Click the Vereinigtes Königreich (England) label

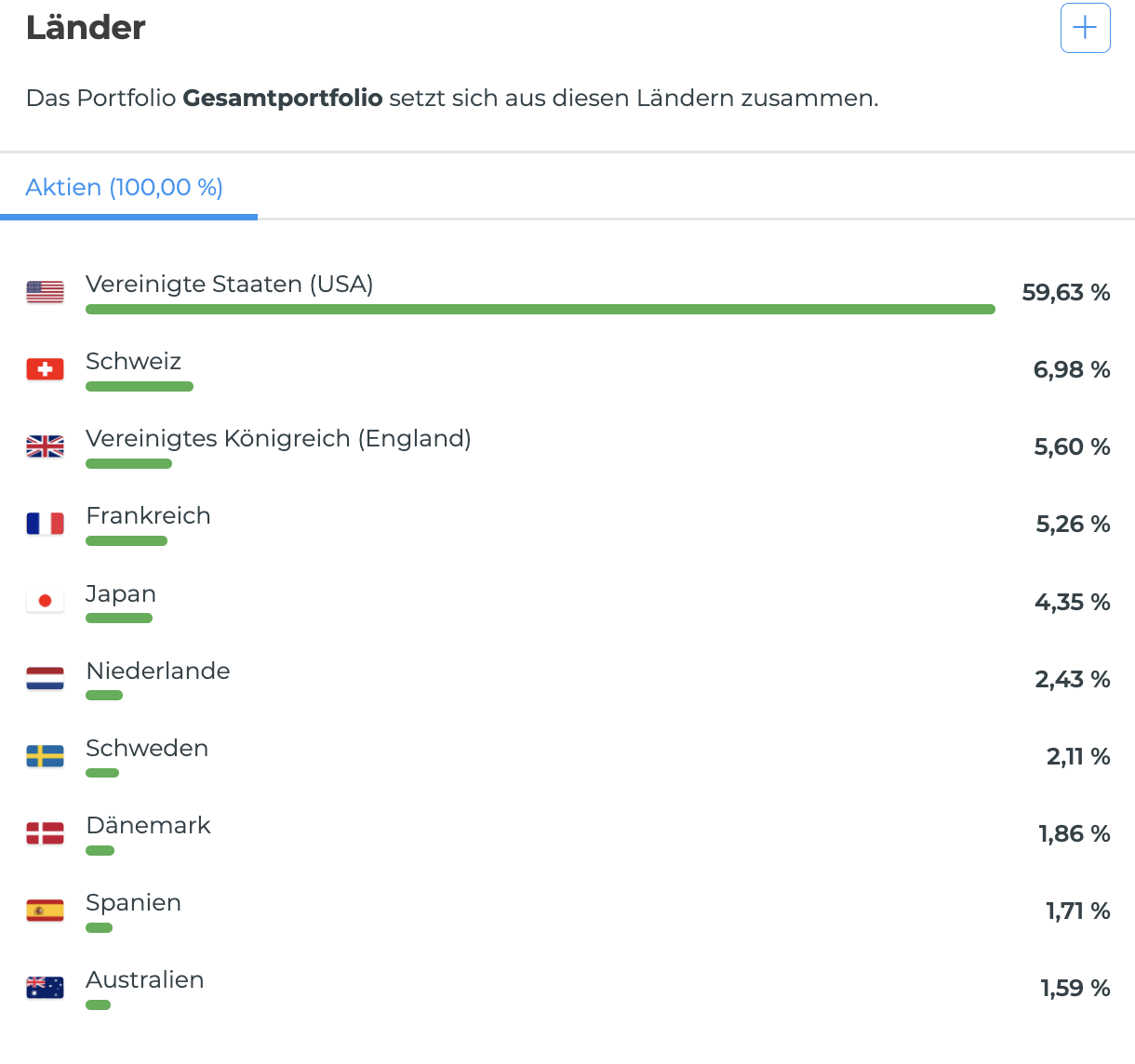[278, 438]
